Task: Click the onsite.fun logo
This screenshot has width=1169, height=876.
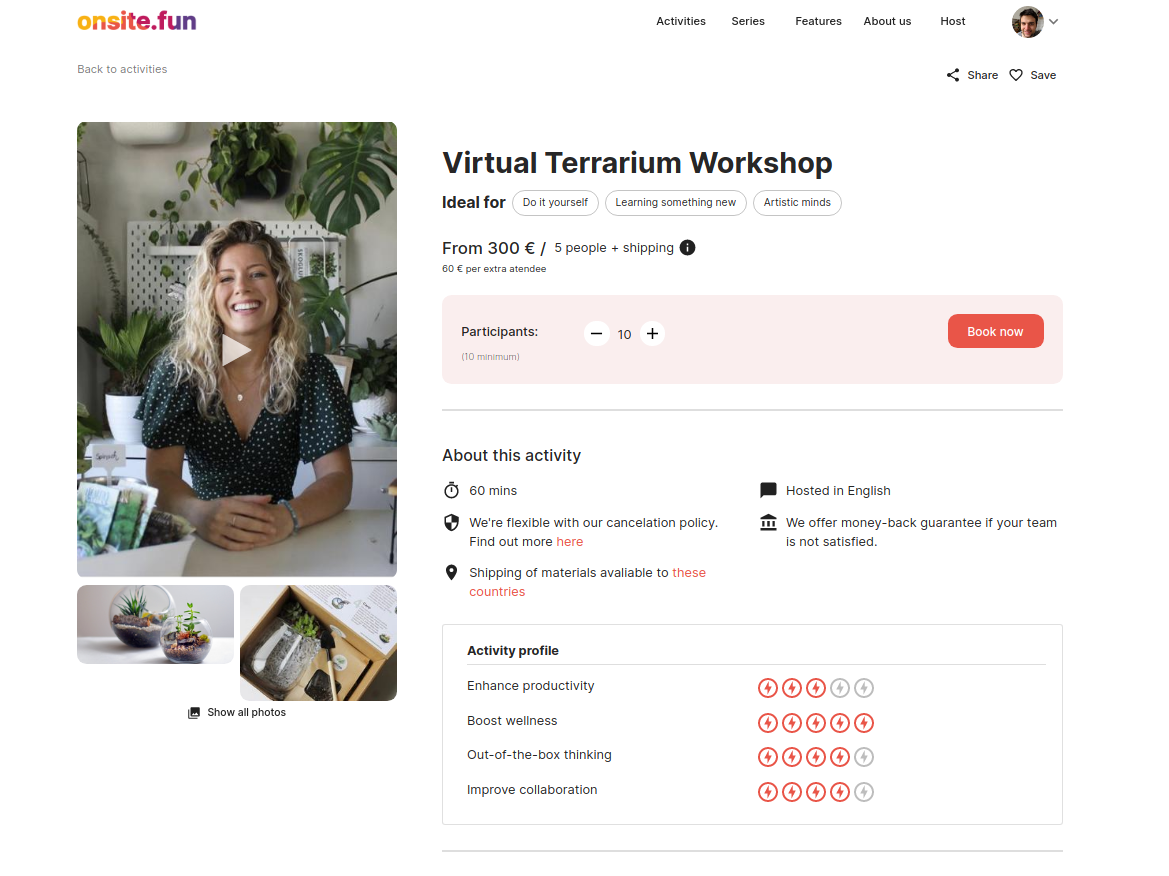Action: 137,21
